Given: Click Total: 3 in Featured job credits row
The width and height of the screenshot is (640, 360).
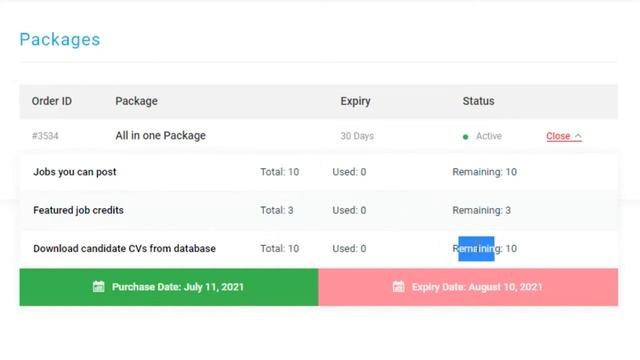Looking at the screenshot, I should (277, 210).
